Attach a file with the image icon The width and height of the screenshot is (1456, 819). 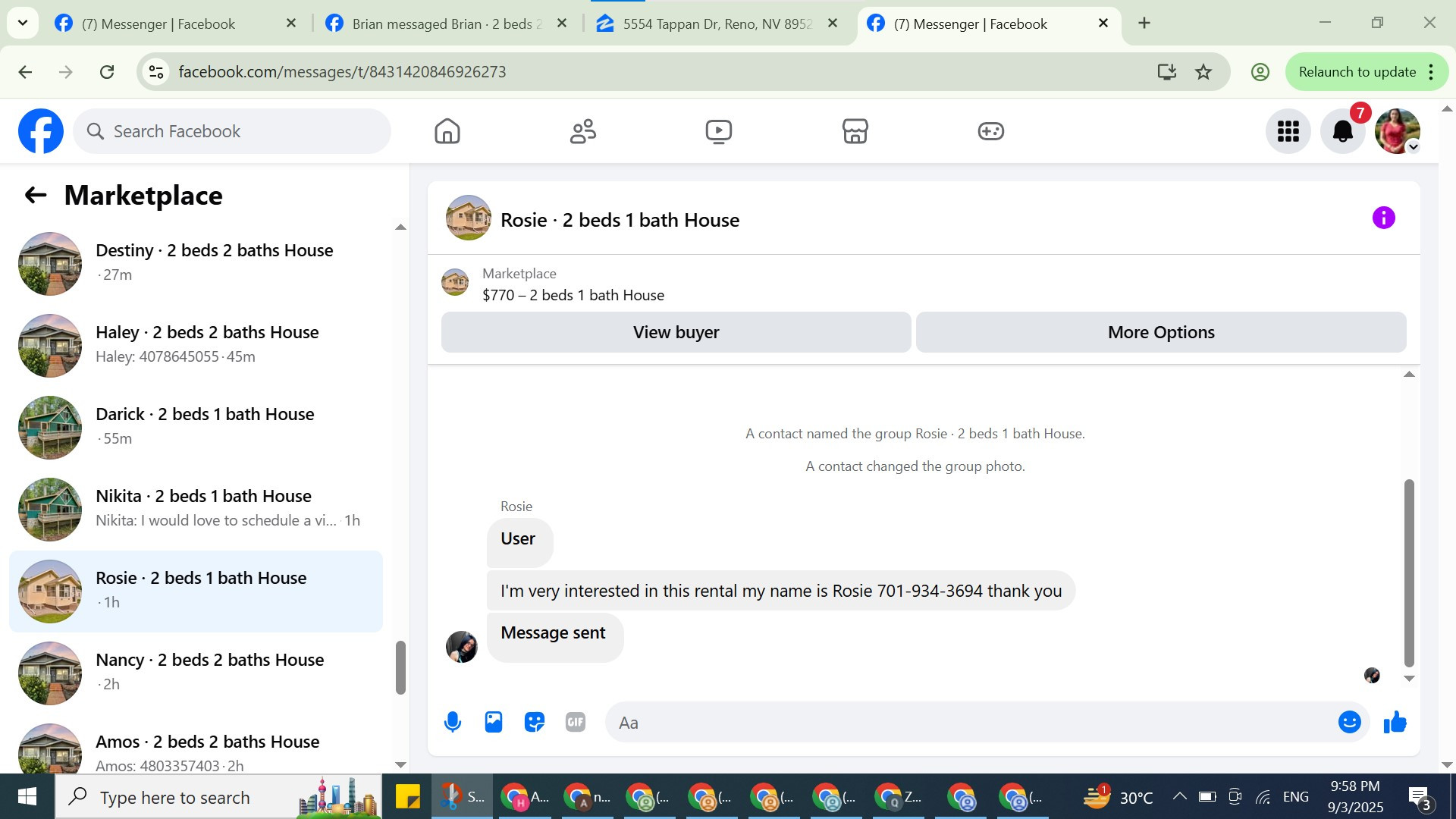pyautogui.click(x=494, y=723)
